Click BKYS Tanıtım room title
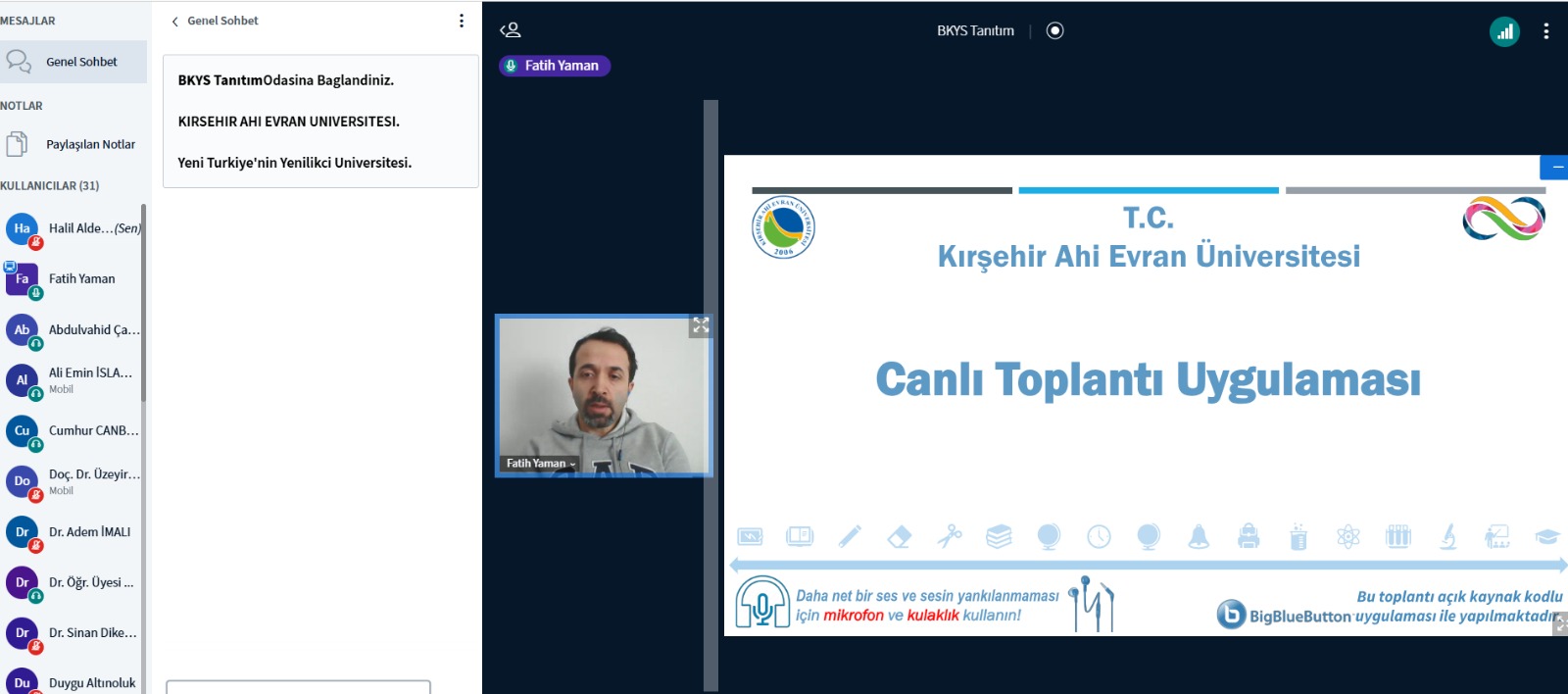The height and width of the screenshot is (694, 1568). tap(975, 30)
